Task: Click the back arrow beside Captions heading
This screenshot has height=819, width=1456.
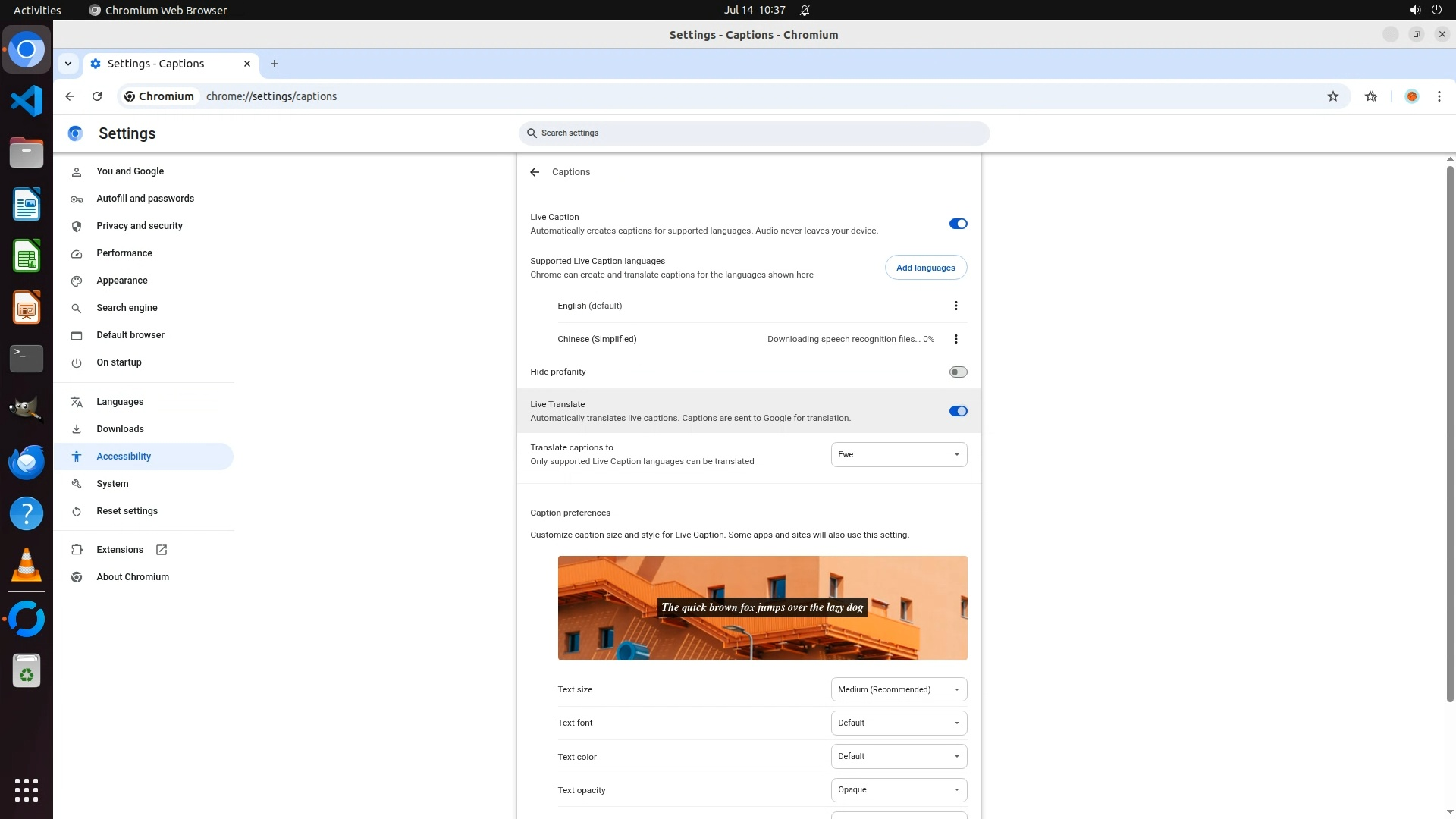Action: pos(535,172)
